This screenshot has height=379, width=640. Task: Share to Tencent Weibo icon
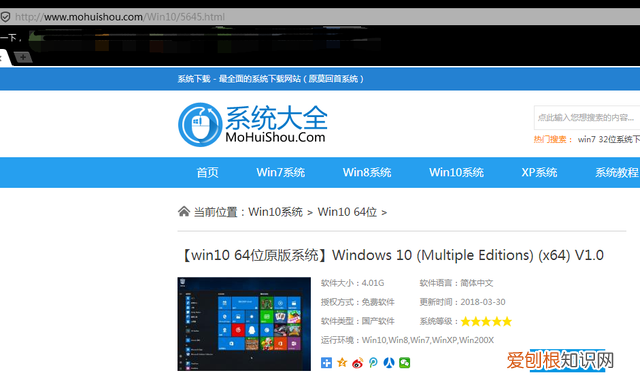click(373, 363)
